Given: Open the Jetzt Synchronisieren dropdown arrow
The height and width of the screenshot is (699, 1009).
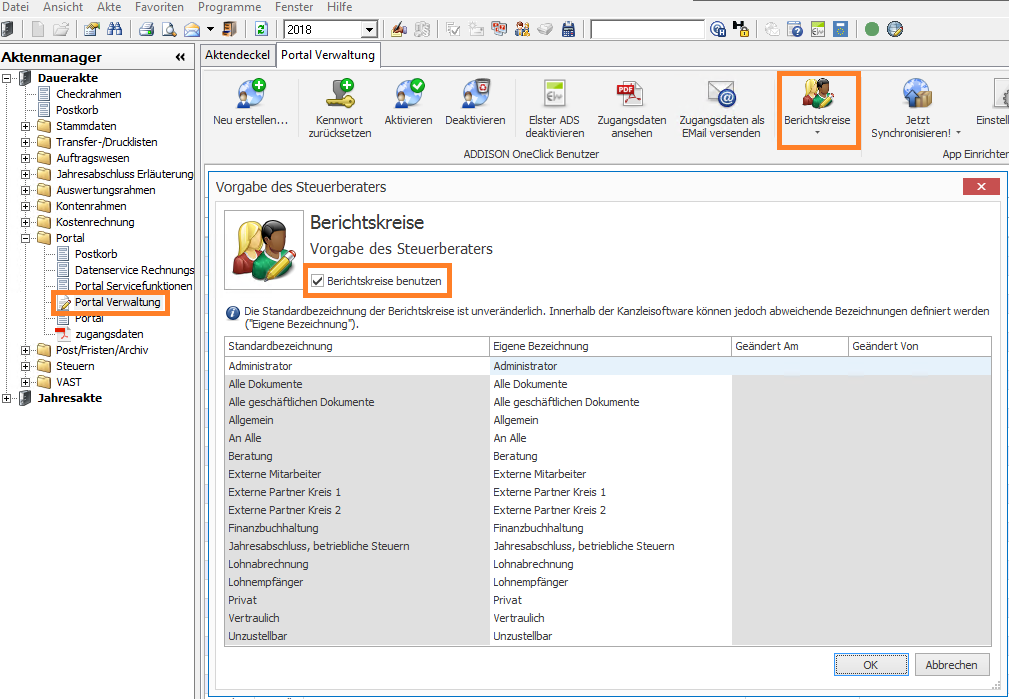Looking at the screenshot, I should tap(958, 133).
